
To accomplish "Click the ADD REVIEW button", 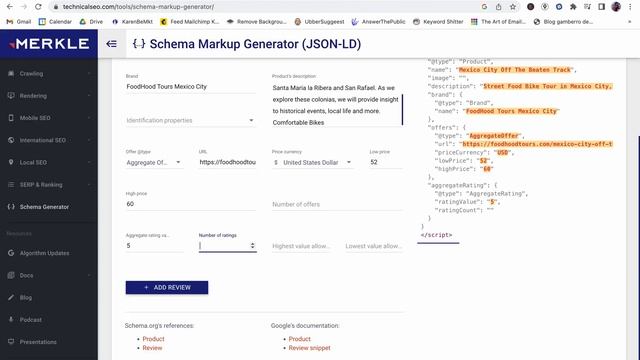I will point(167,287).
